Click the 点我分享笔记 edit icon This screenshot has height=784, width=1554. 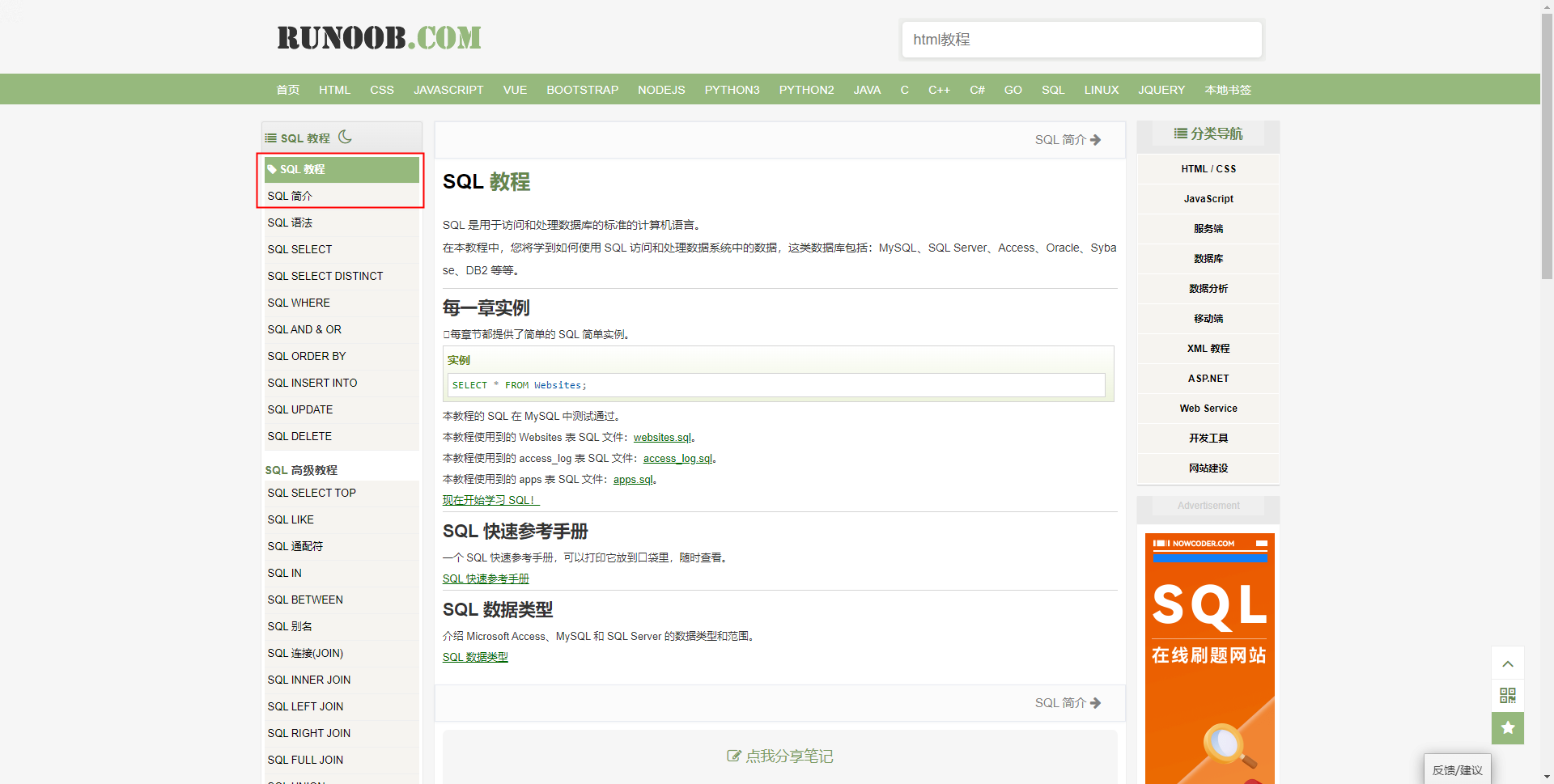coord(733,756)
